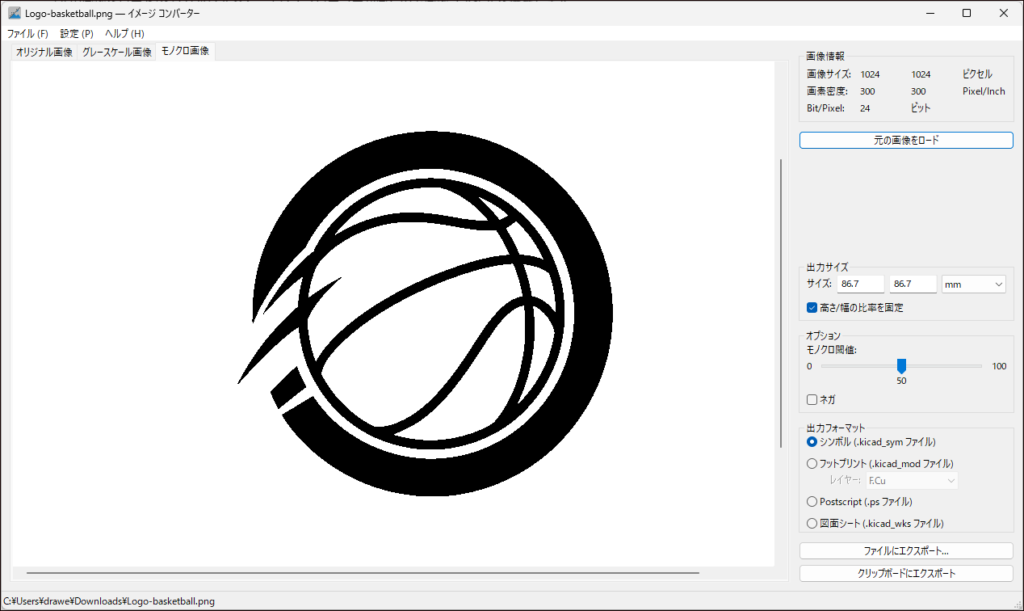The height and width of the screenshot is (611, 1024).
Task: Switch to the オリジナル画像 tab
Action: [x=44, y=52]
